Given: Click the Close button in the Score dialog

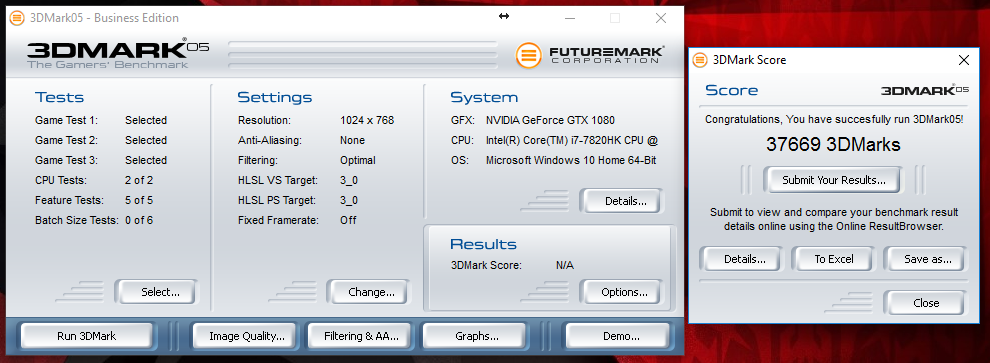Looking at the screenshot, I should coord(925,303).
